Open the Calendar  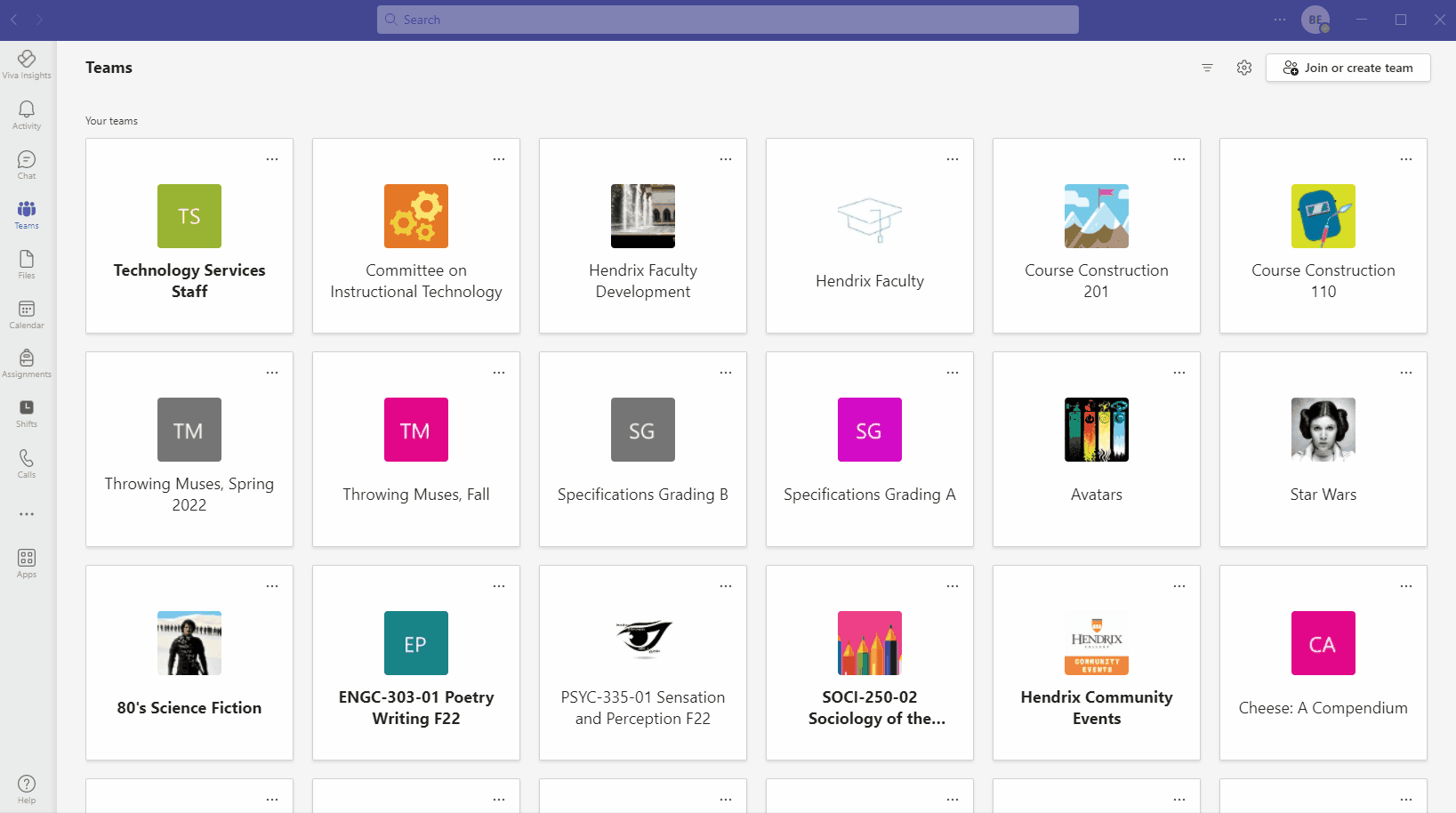coord(27,314)
